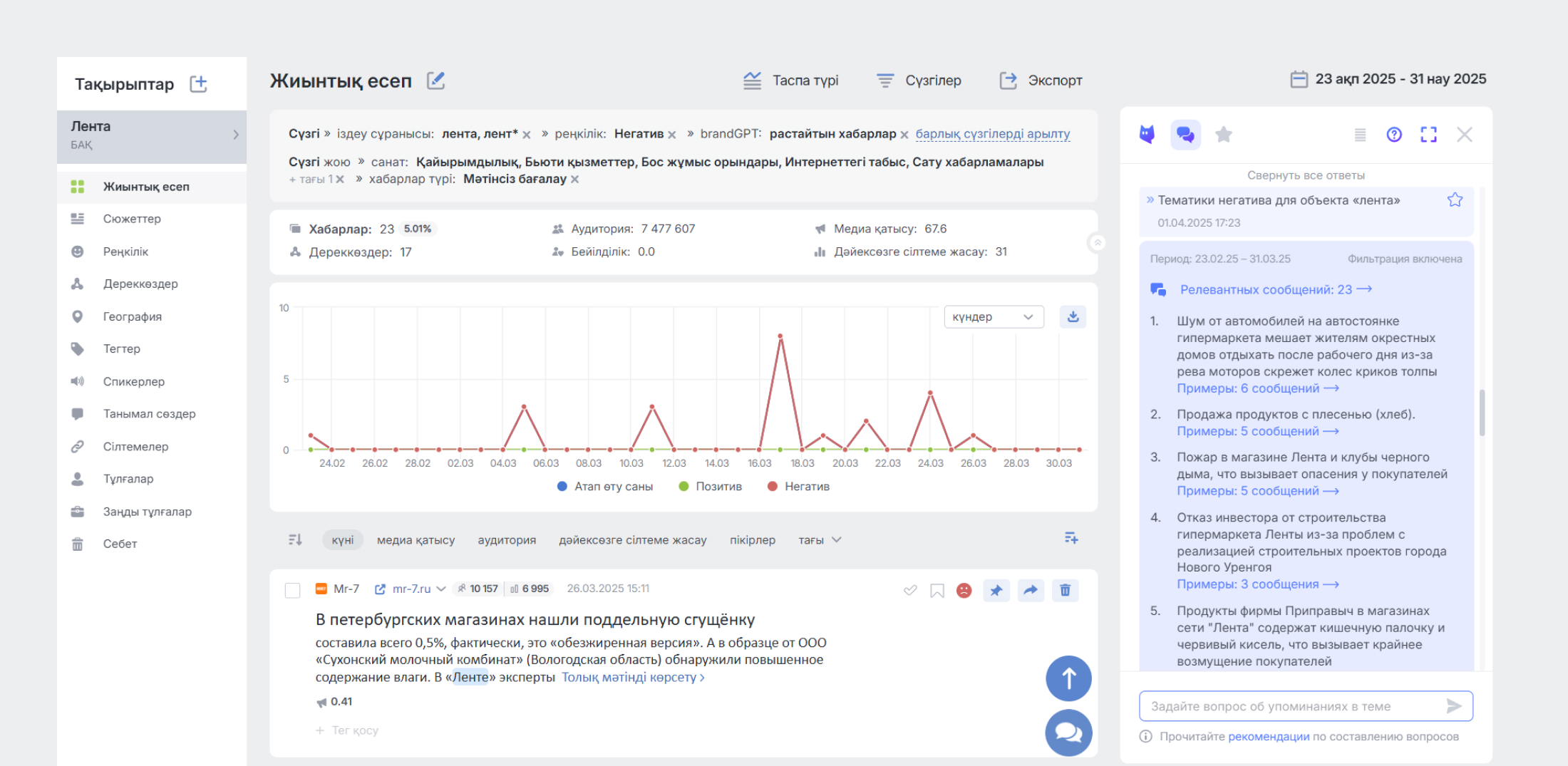Open the date range 23 ақп 2025 - 31 нау 2025
Image resolution: width=1568 pixels, height=766 pixels.
(x=1388, y=79)
